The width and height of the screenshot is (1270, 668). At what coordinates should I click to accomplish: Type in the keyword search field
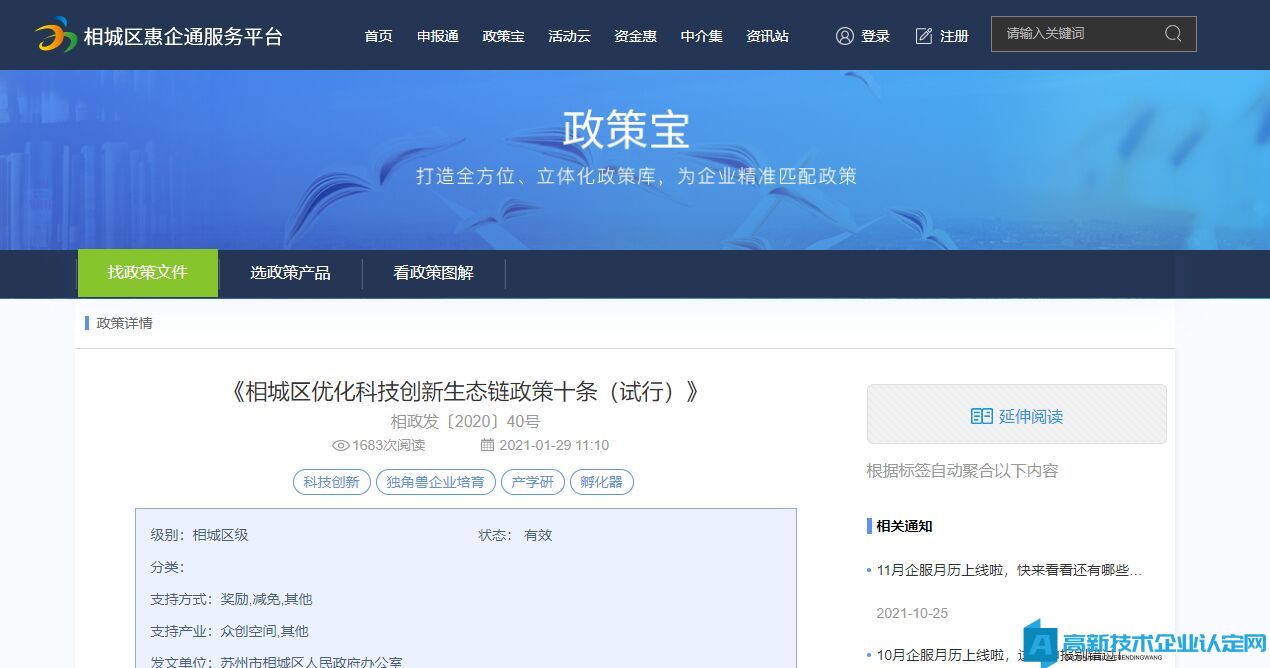pyautogui.click(x=1080, y=34)
